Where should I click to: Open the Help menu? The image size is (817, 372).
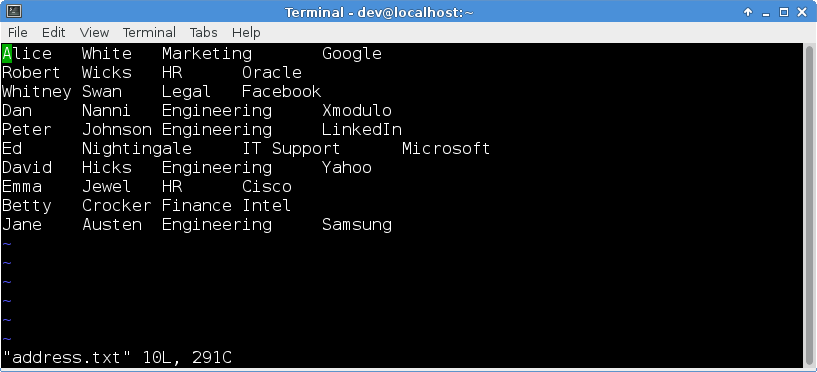point(246,32)
